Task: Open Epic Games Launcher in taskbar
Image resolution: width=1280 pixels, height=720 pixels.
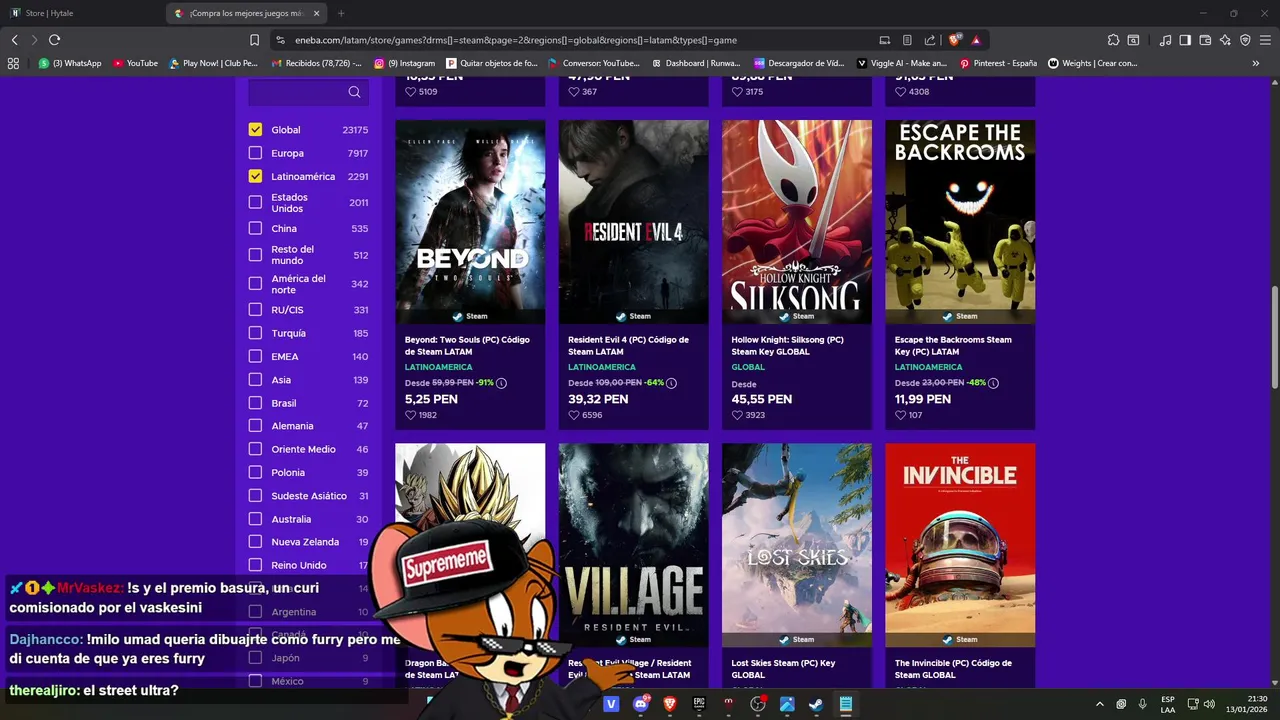Action: click(699, 704)
